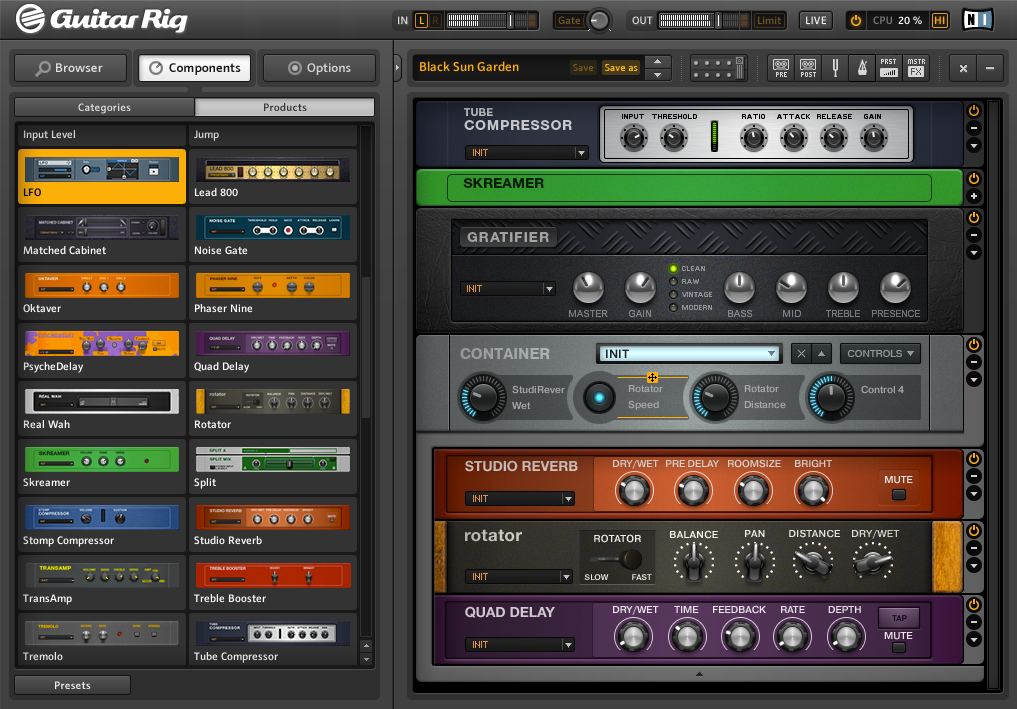
Task: Enable left input channel L
Action: click(421, 21)
